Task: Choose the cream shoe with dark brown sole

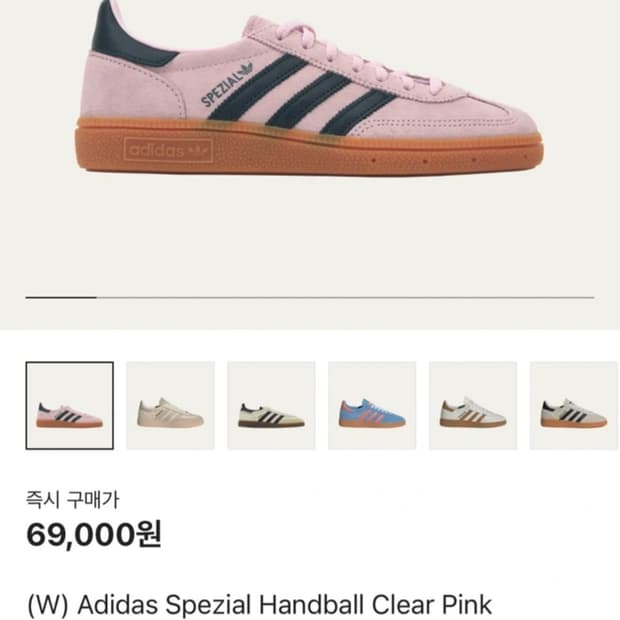Action: [x=271, y=405]
